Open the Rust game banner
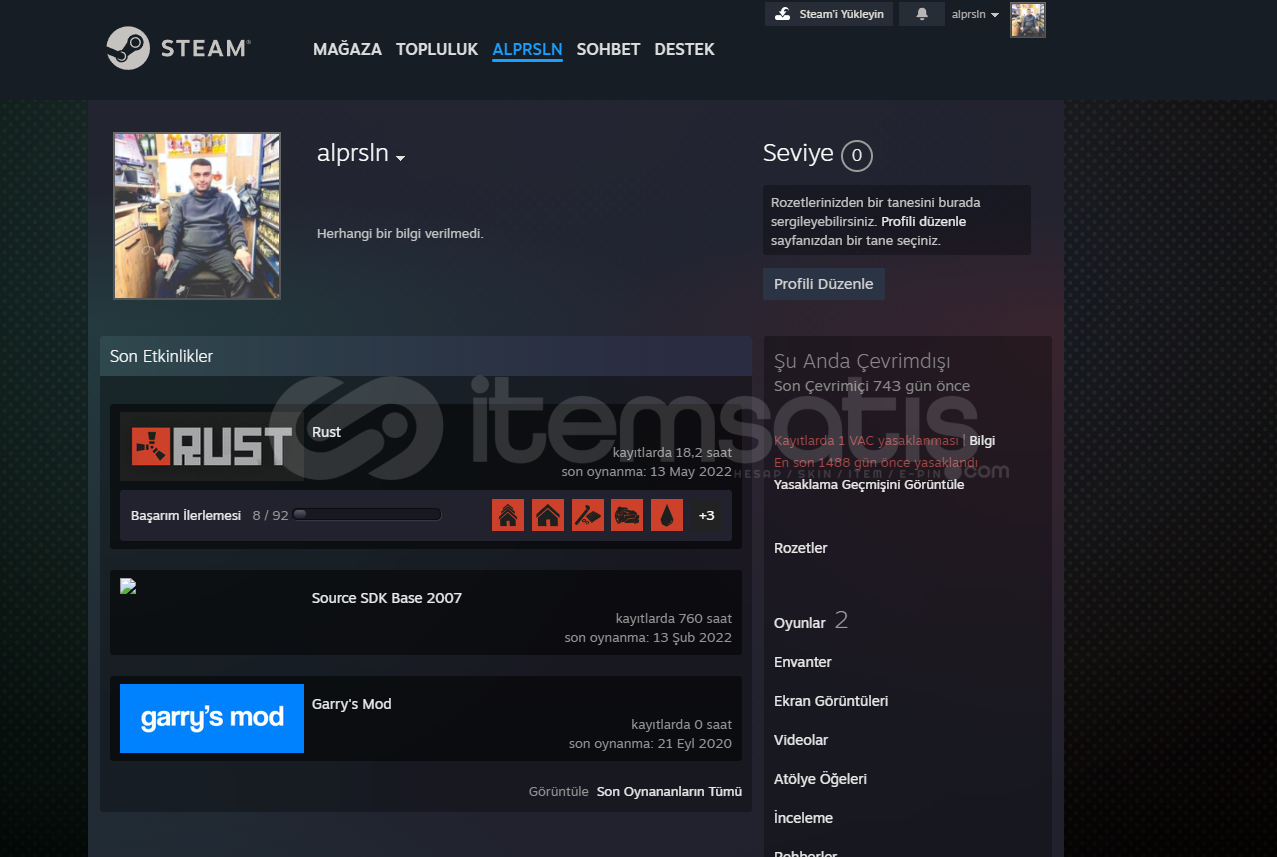 [x=212, y=447]
